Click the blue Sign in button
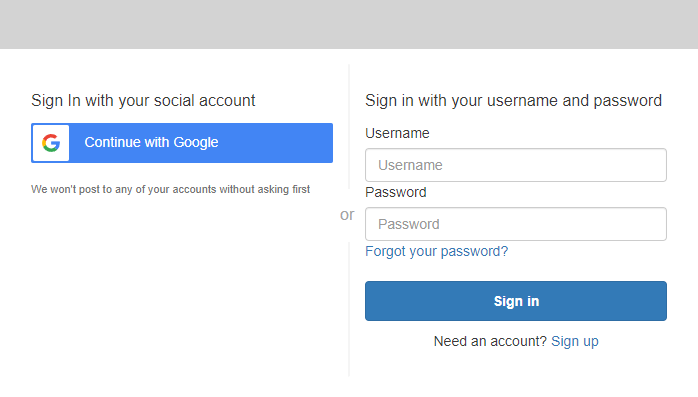Image resolution: width=698 pixels, height=397 pixels. tap(516, 301)
